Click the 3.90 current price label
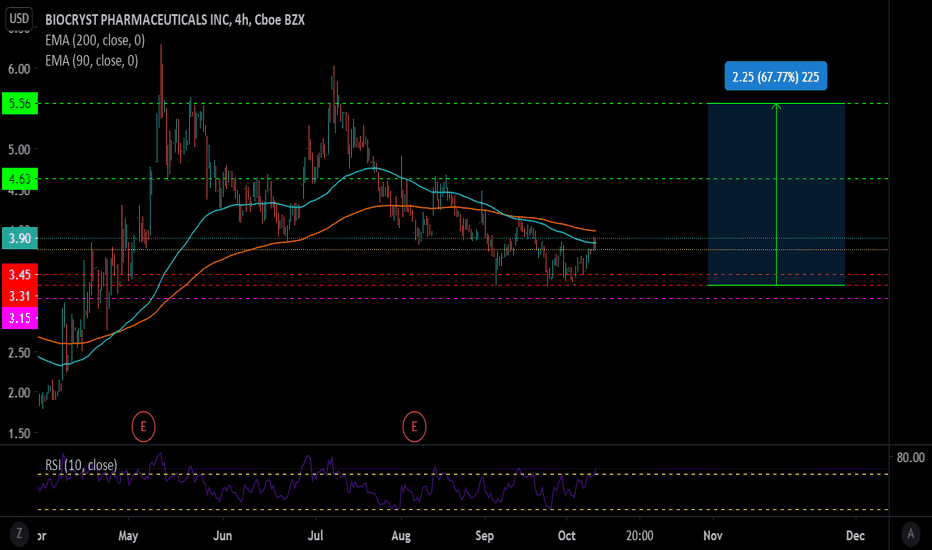 click(x=20, y=238)
